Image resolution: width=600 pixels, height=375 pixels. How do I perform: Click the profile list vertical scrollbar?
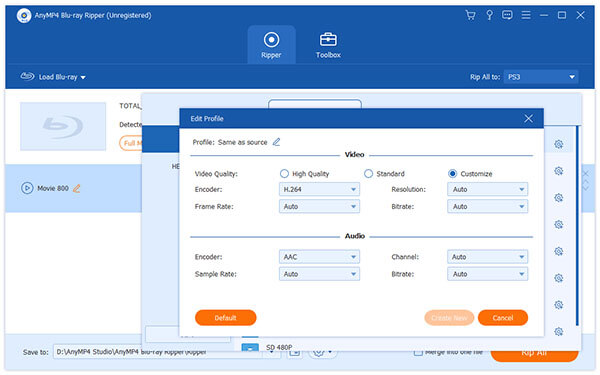[577, 226]
